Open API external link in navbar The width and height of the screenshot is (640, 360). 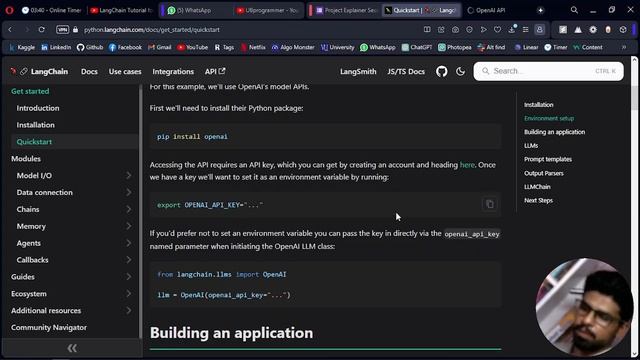(x=215, y=71)
